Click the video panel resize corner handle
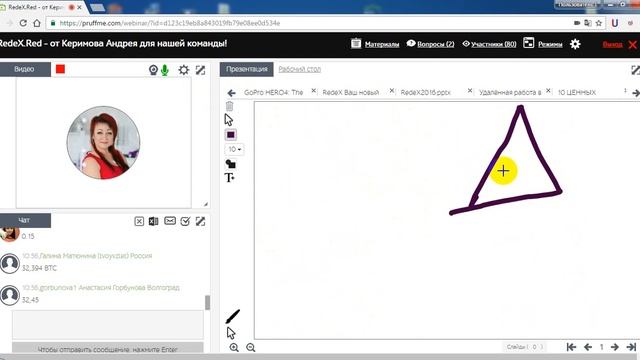640x360 pixels. pyautogui.click(x=206, y=204)
